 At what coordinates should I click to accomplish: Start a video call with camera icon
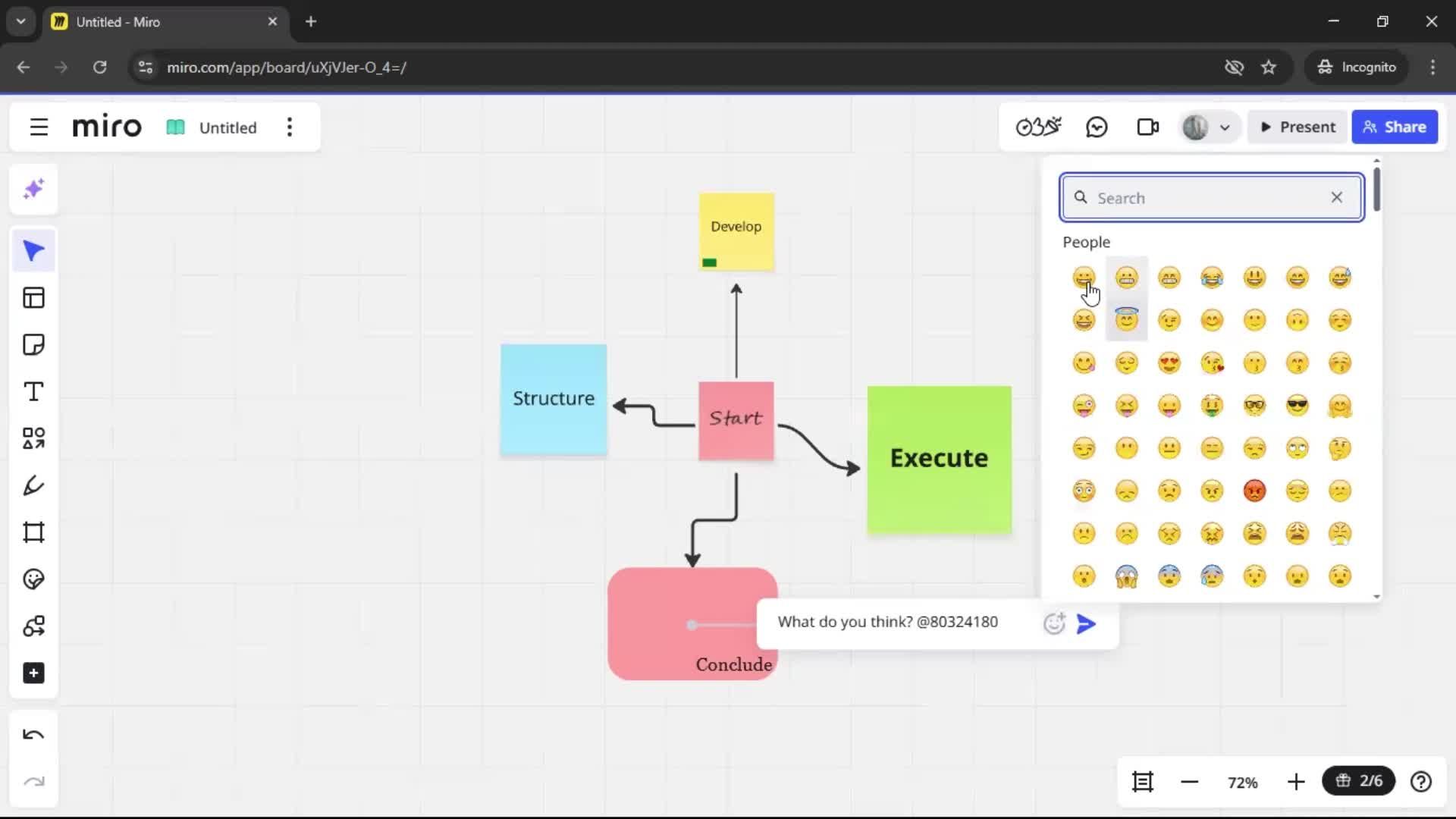[x=1148, y=127]
